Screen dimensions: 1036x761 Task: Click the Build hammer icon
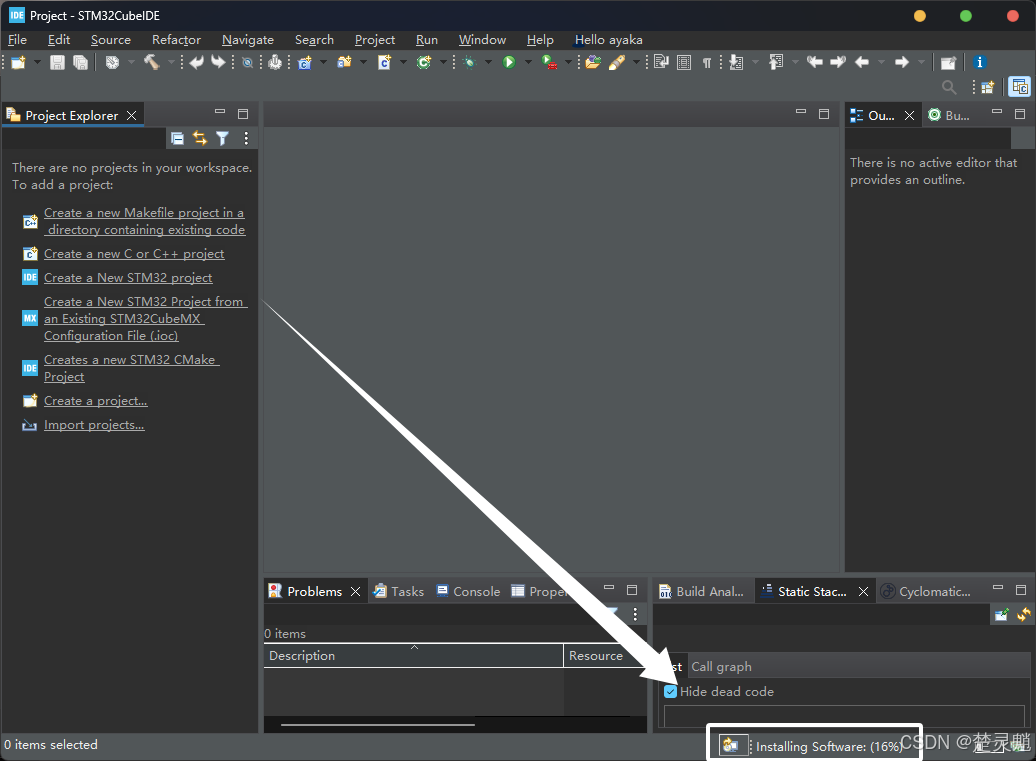point(151,62)
